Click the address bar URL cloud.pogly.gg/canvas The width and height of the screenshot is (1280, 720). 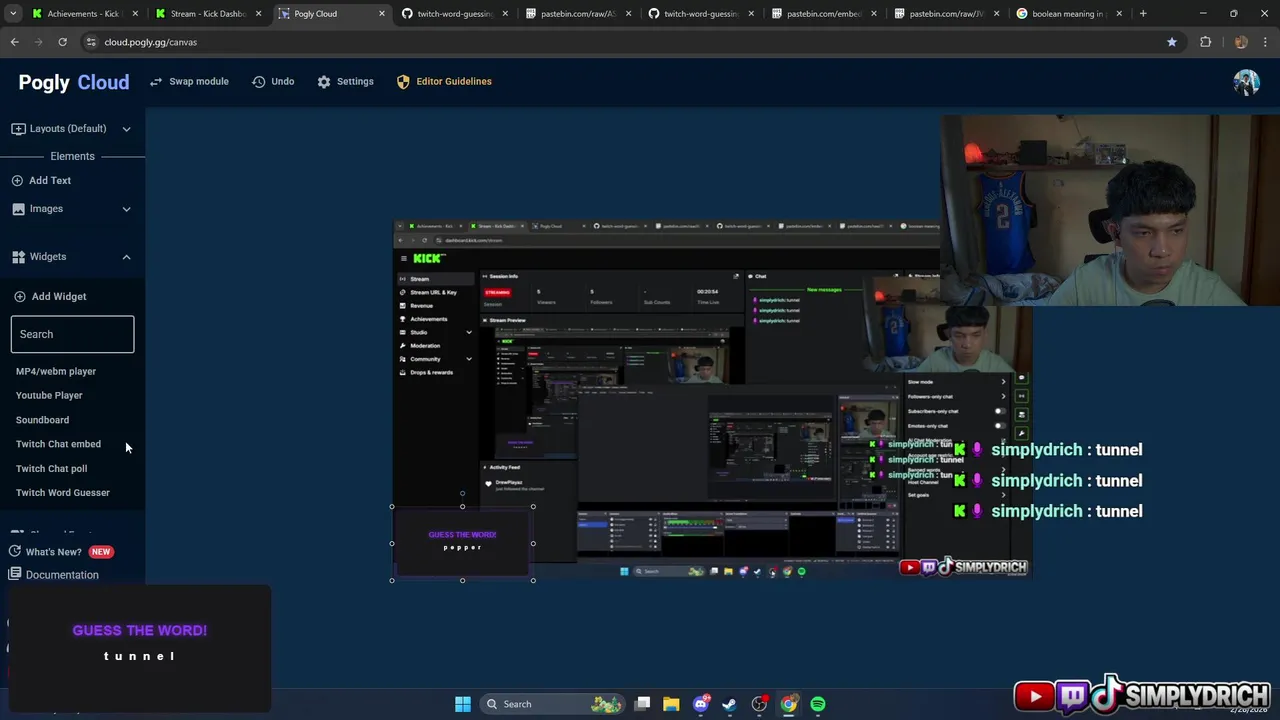[x=151, y=42]
